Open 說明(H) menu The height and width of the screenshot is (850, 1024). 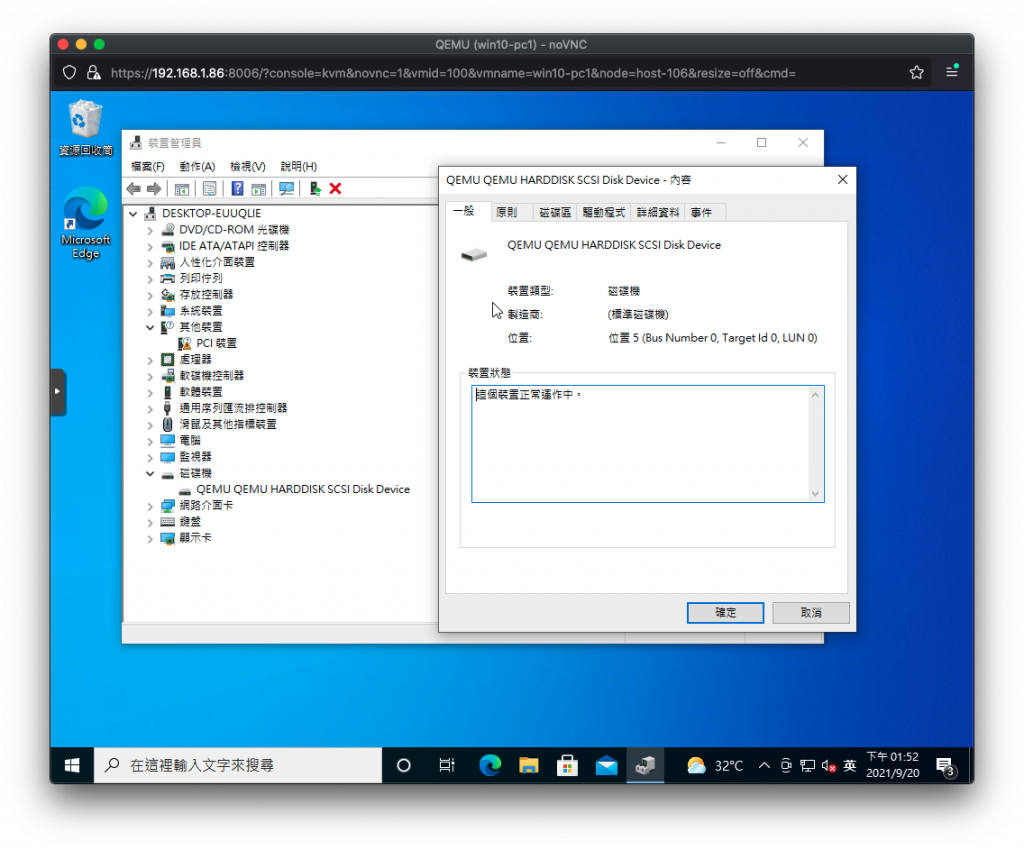coord(298,166)
